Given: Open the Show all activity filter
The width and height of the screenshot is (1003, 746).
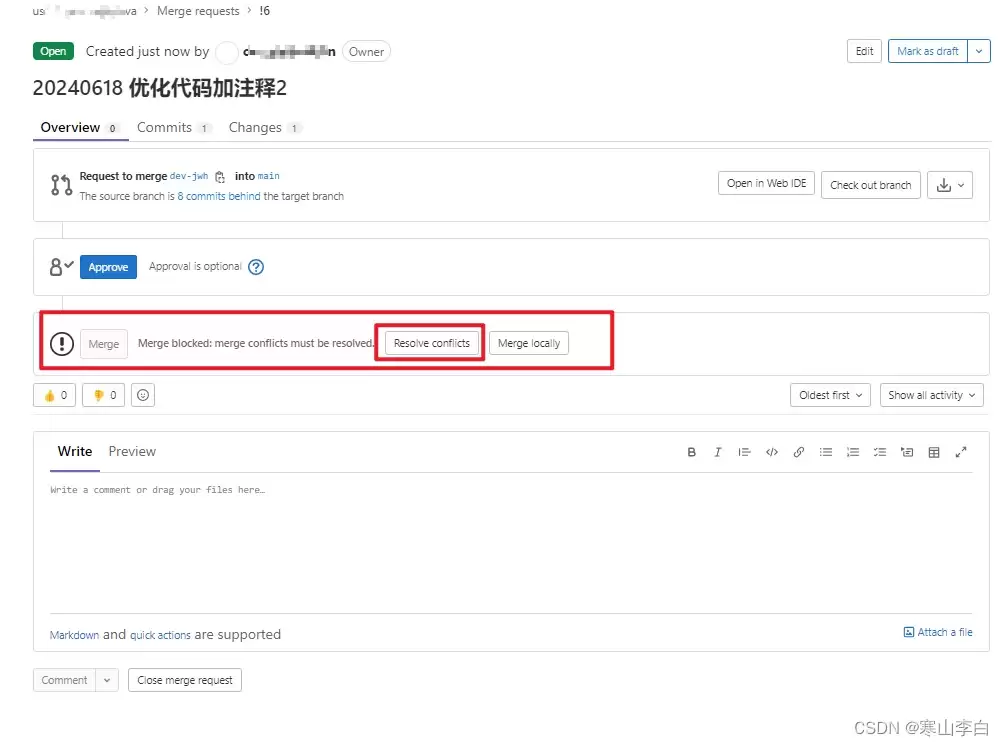Looking at the screenshot, I should [x=931, y=395].
